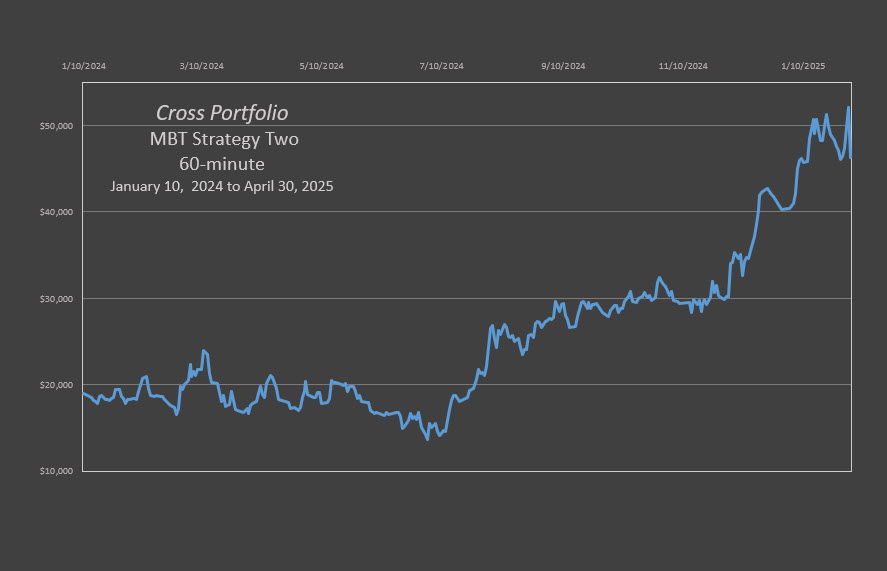
Task: Select the blue line at its March 2024 spike
Action: 204,351
